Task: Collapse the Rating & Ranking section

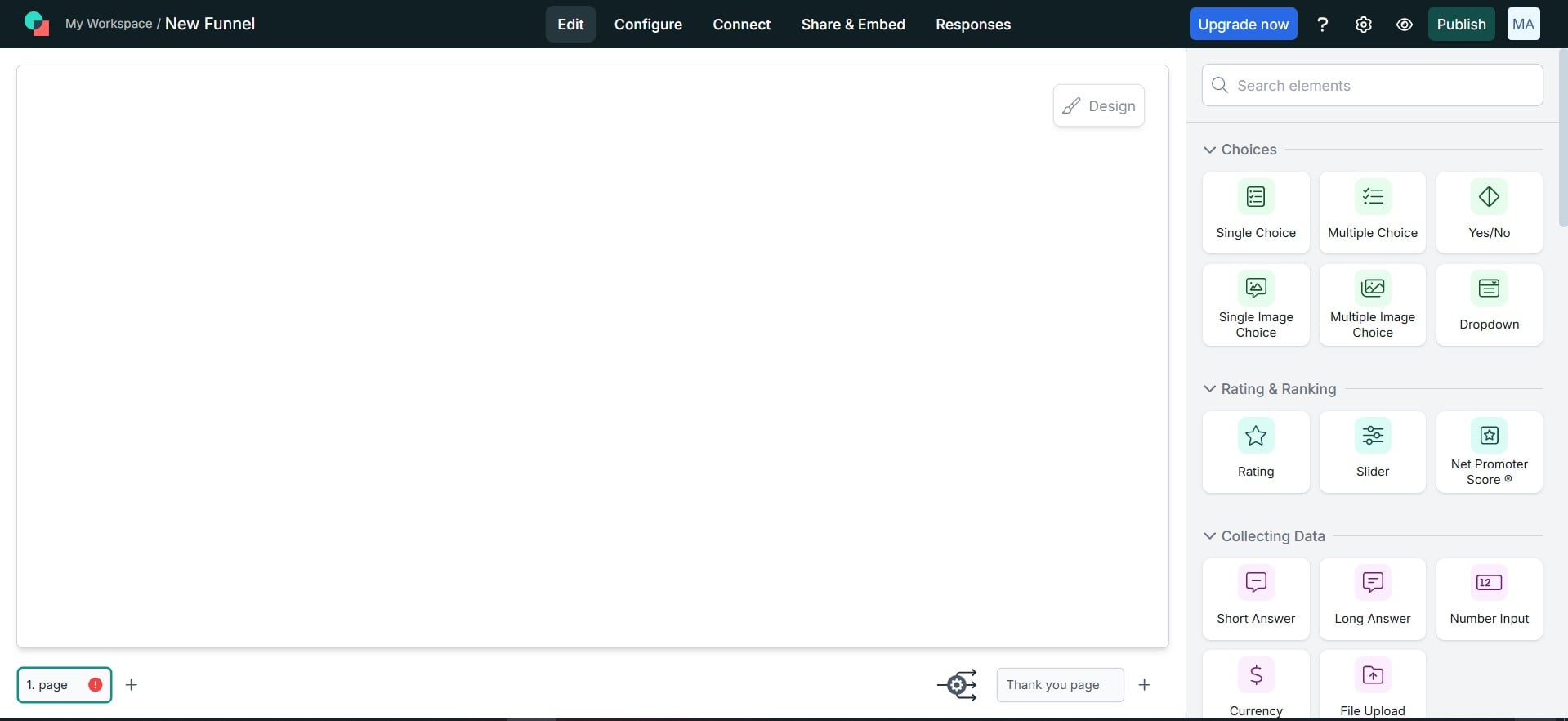Action: click(1209, 389)
